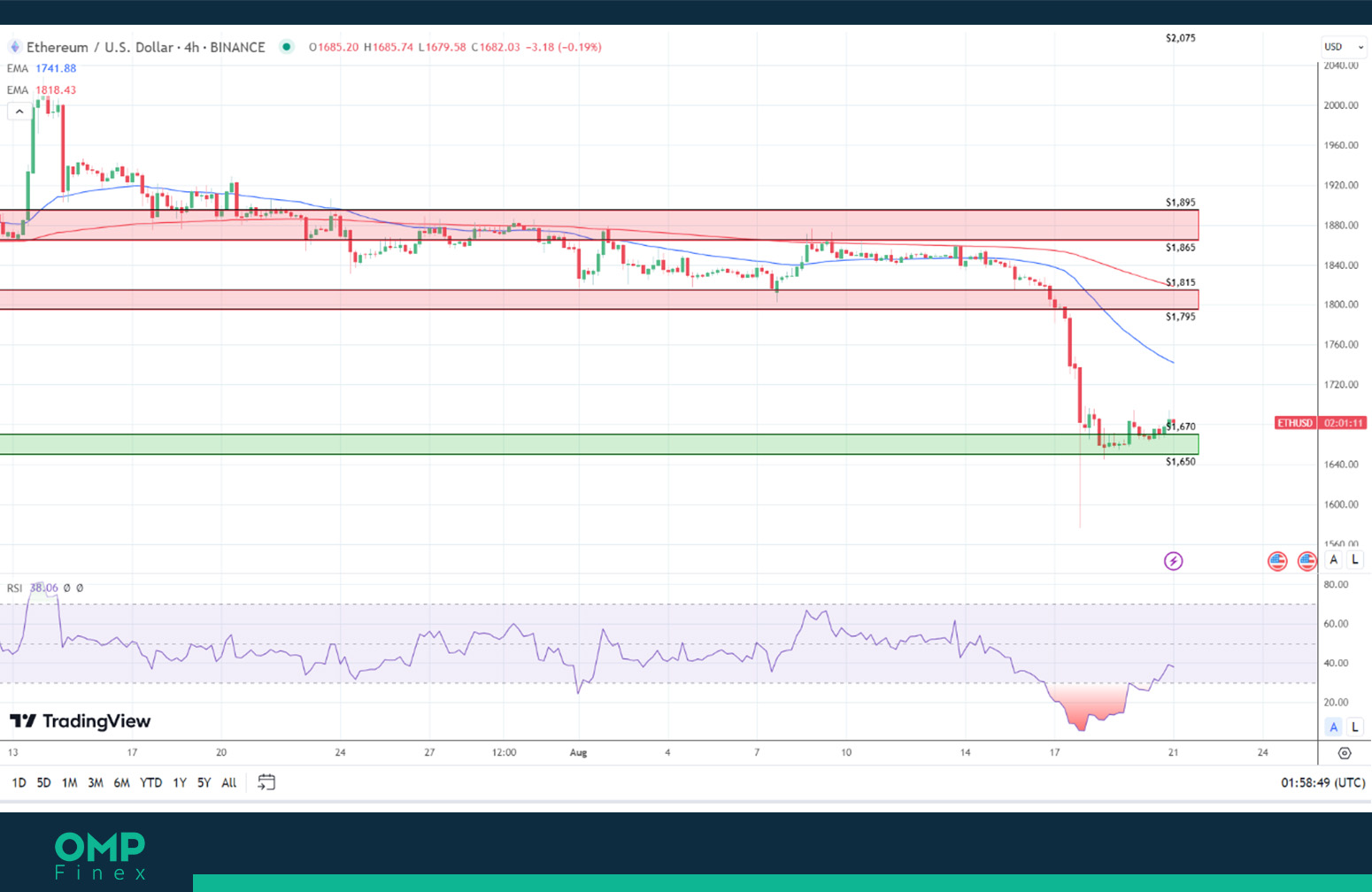Toggle auto scale A on the RSI pane
Image resolution: width=1372 pixels, height=892 pixels.
click(x=1333, y=727)
